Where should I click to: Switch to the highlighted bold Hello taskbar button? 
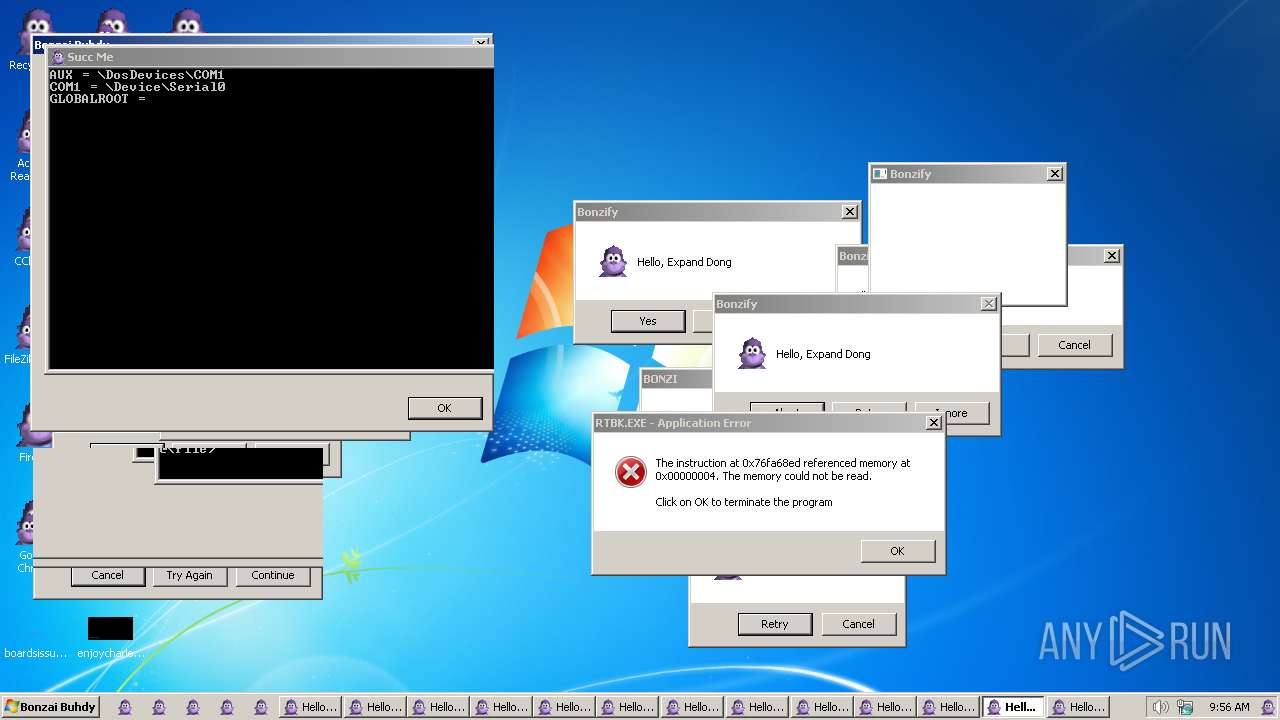(x=1012, y=707)
